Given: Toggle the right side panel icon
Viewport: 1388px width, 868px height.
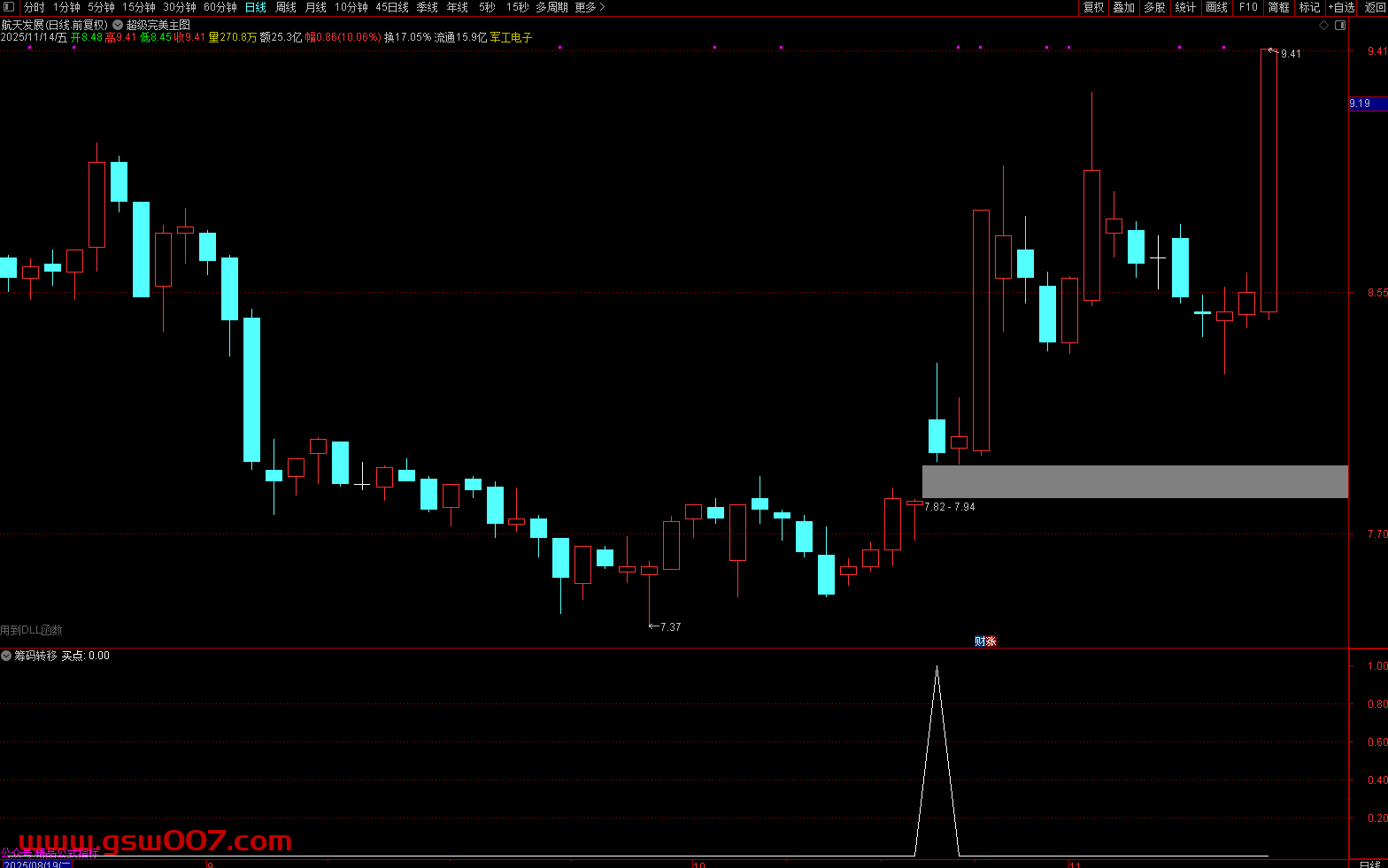Looking at the screenshot, I should click(x=1338, y=25).
